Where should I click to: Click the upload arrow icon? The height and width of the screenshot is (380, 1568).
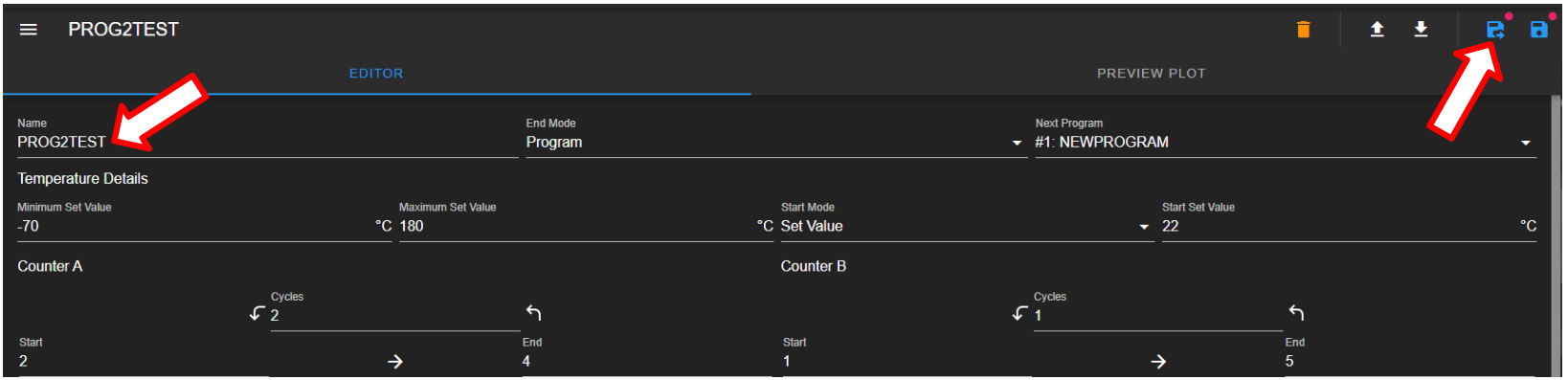(1377, 30)
